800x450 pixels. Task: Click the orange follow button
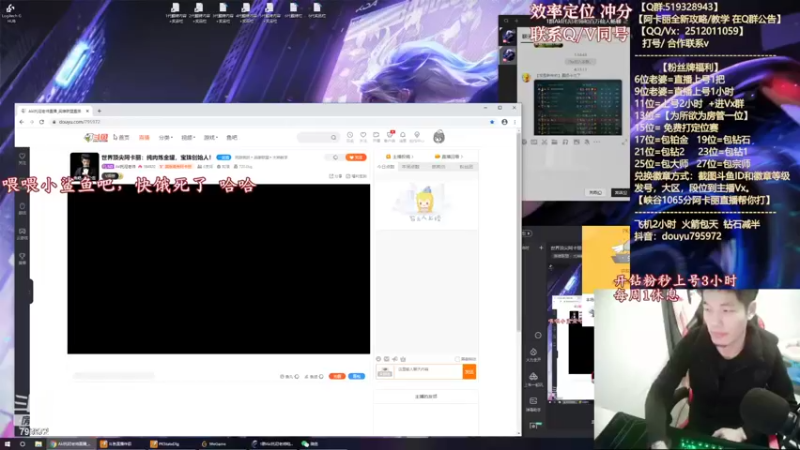click(356, 157)
